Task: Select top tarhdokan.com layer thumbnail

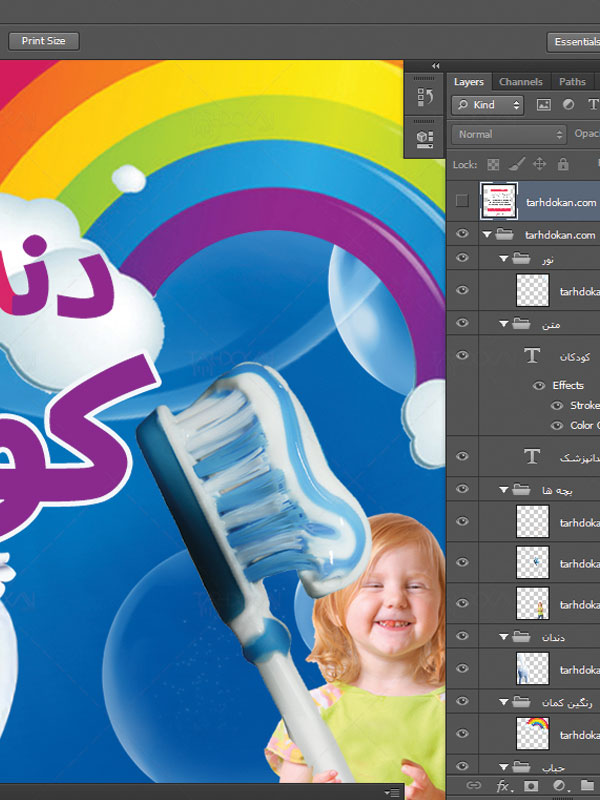Action: tap(499, 201)
